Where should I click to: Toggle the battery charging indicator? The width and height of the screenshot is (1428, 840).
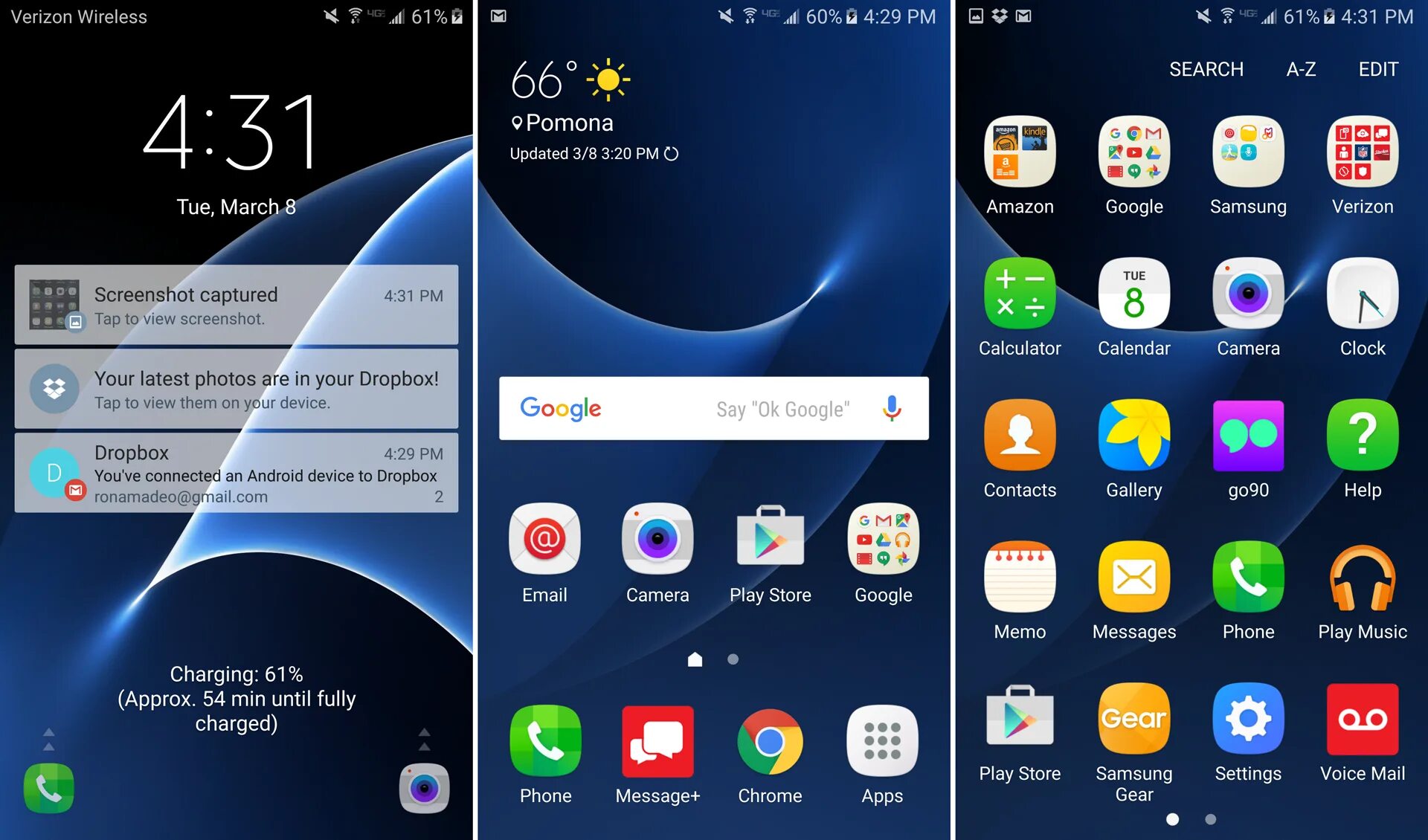click(461, 14)
